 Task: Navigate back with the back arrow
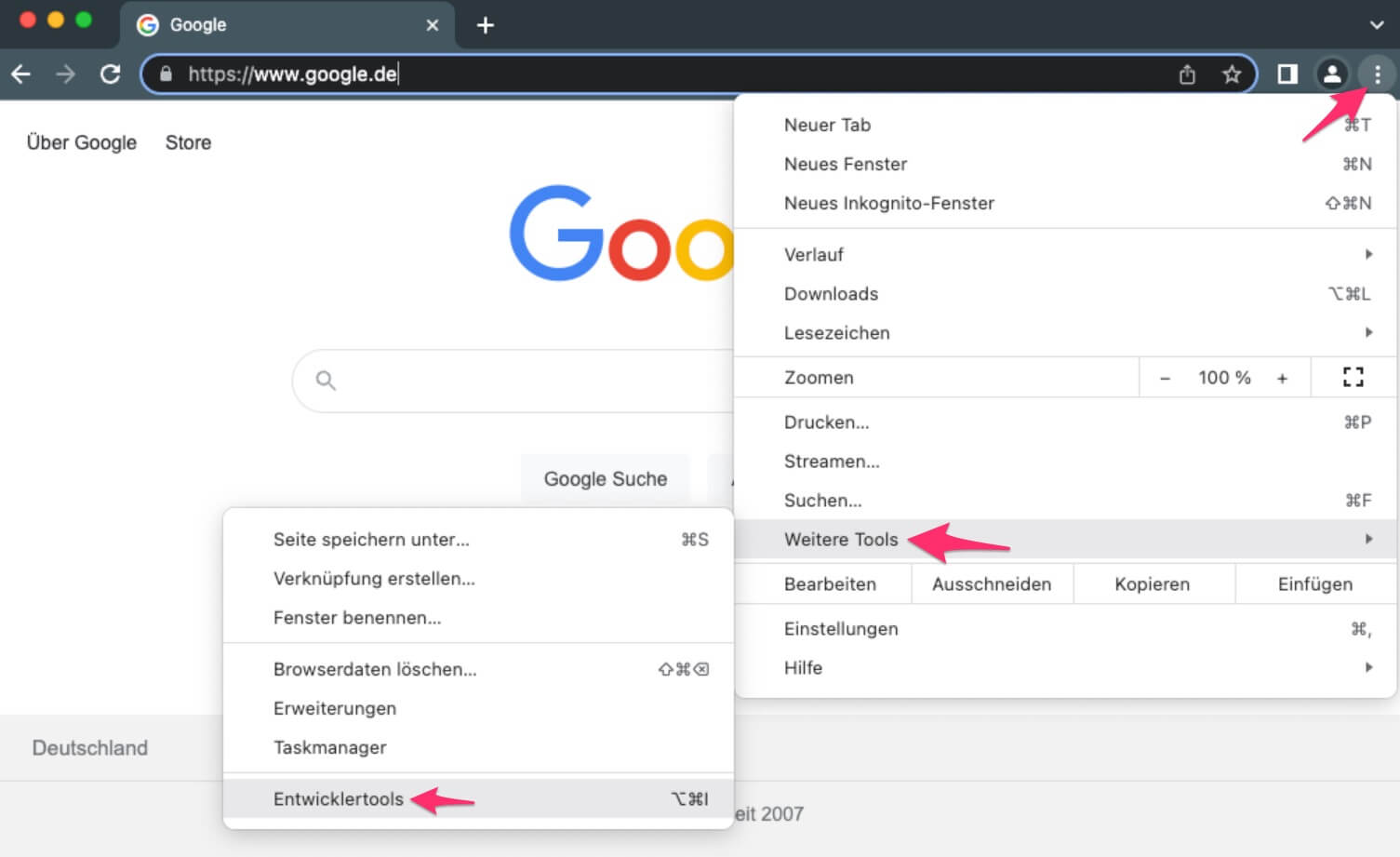point(20,74)
